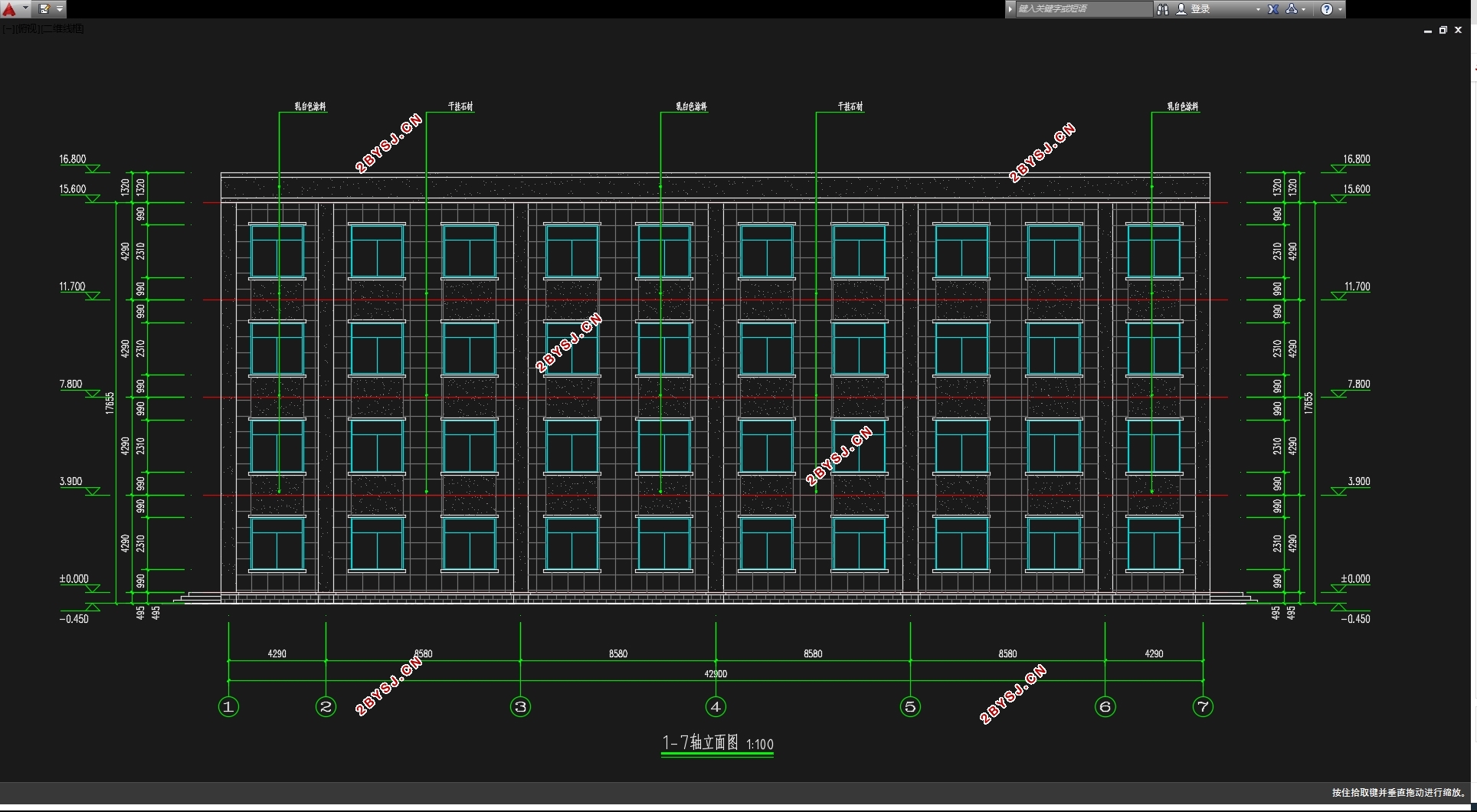Select the 4290 dimension between axes 6 and 7
This screenshot has height=812, width=1477.
click(x=1154, y=653)
